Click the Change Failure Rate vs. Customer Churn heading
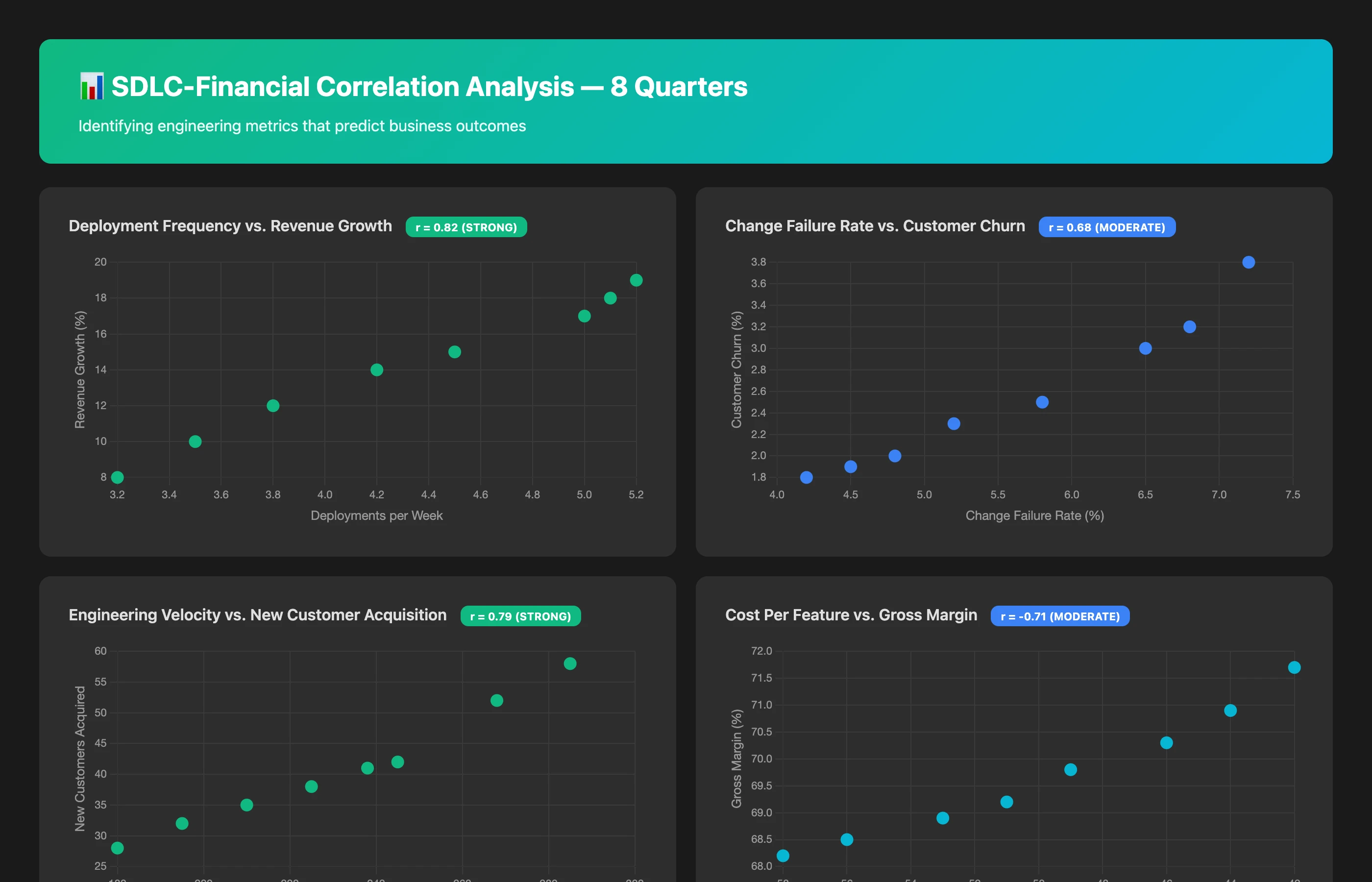1372x882 pixels. (875, 226)
